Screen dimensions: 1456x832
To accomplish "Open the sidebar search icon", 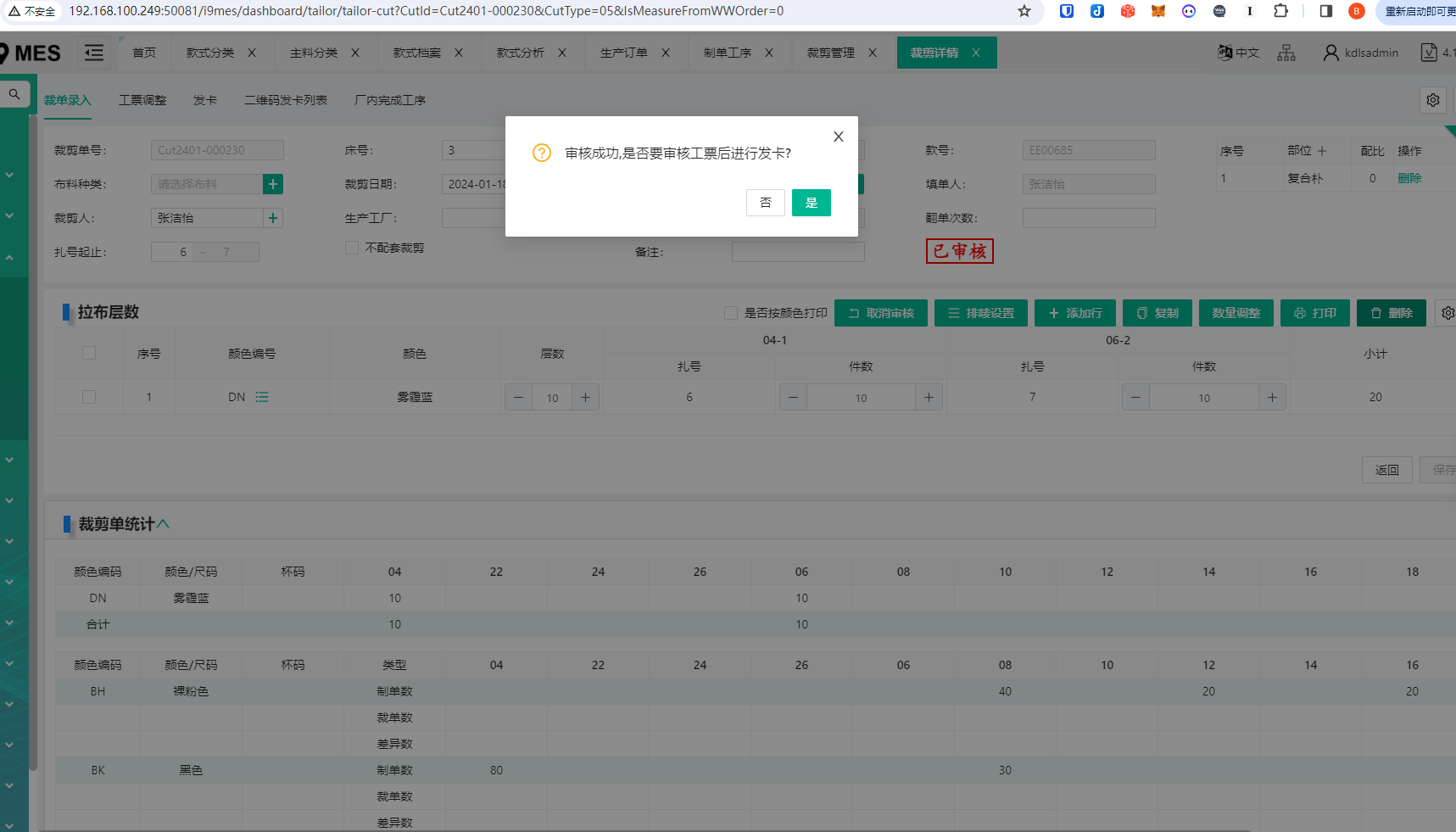I will click(14, 94).
